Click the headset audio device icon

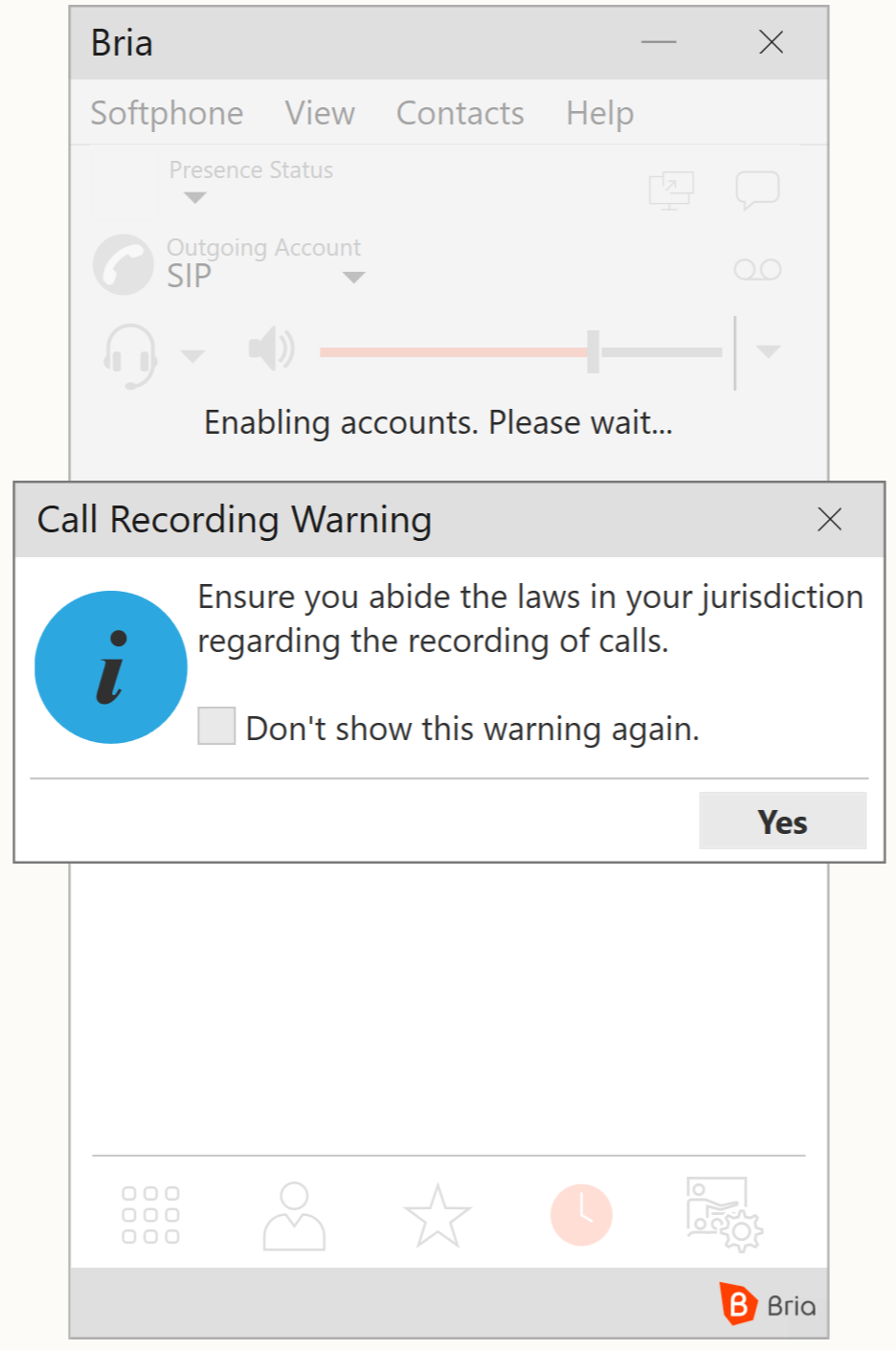[x=129, y=354]
